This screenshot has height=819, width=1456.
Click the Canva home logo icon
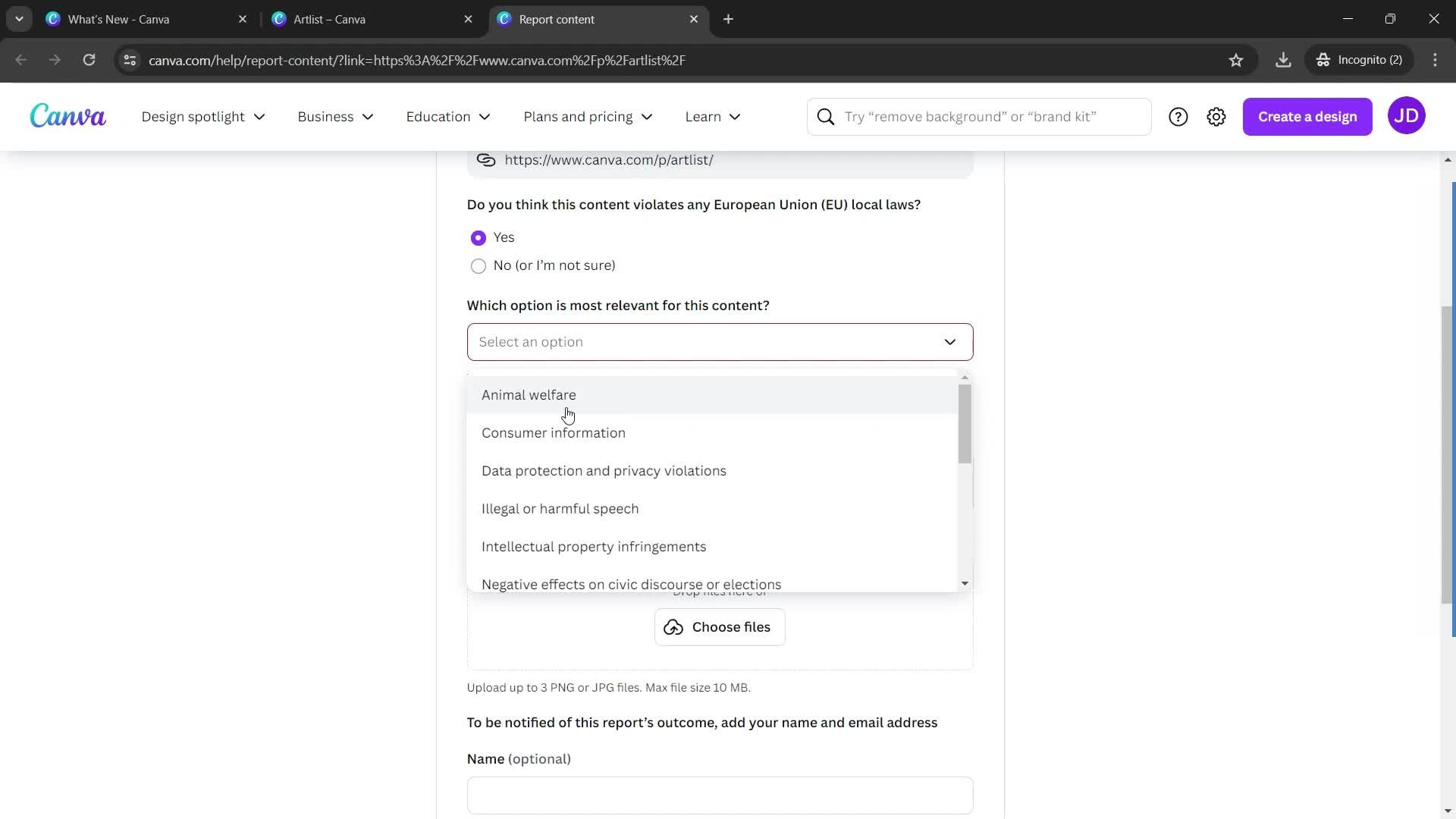[67, 116]
